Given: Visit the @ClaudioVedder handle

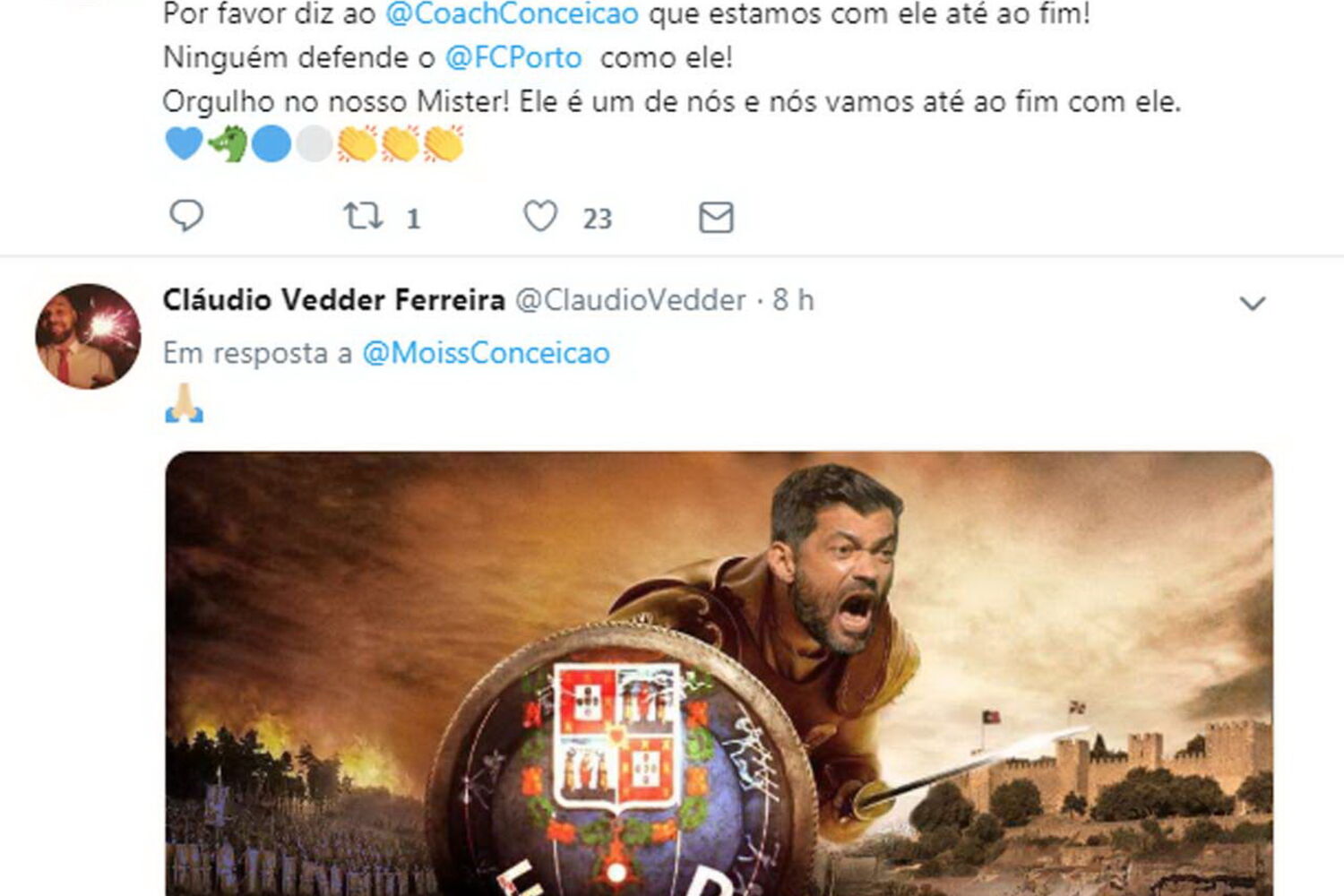Looking at the screenshot, I should [631, 300].
